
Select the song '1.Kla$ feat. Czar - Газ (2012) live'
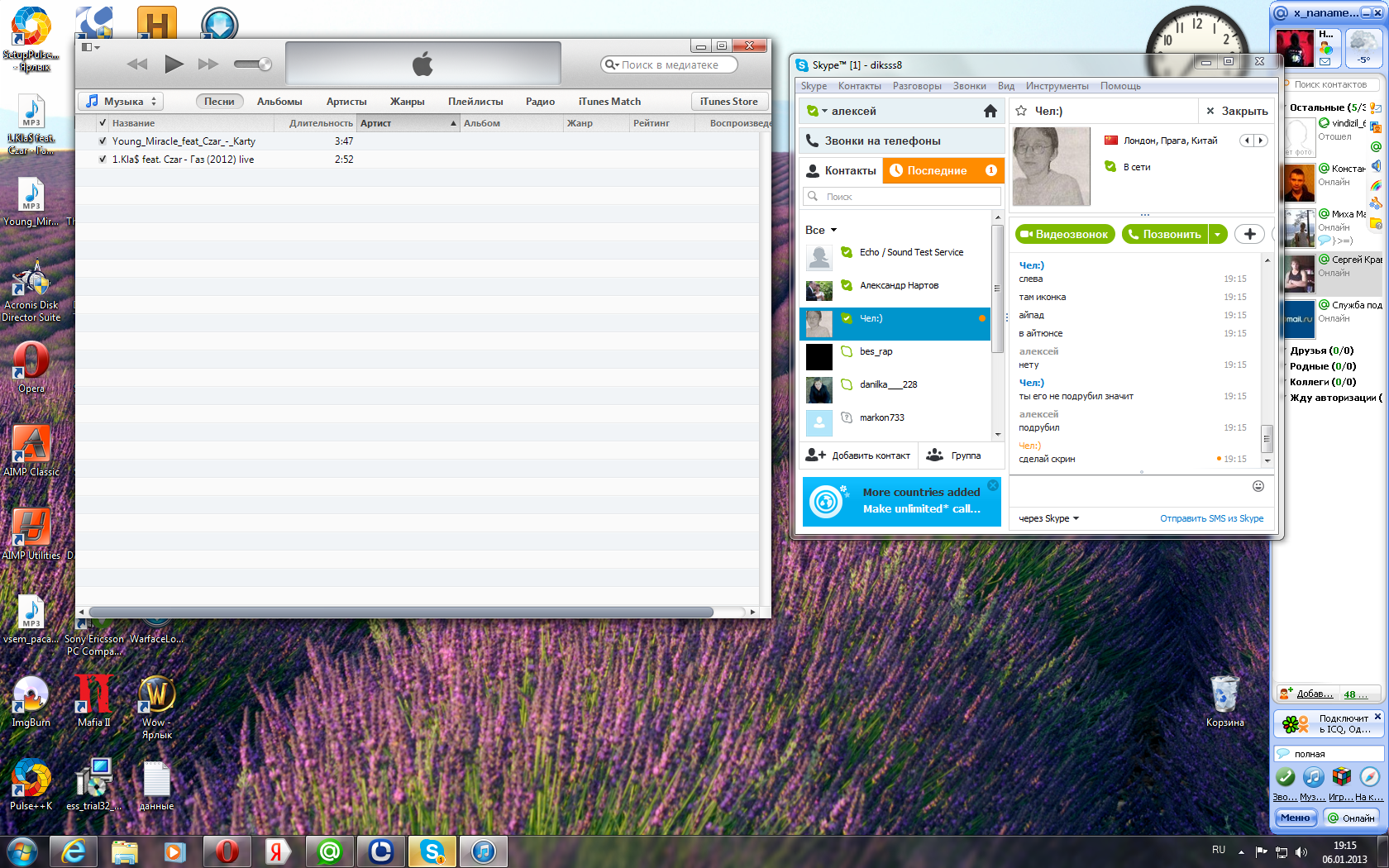point(183,160)
